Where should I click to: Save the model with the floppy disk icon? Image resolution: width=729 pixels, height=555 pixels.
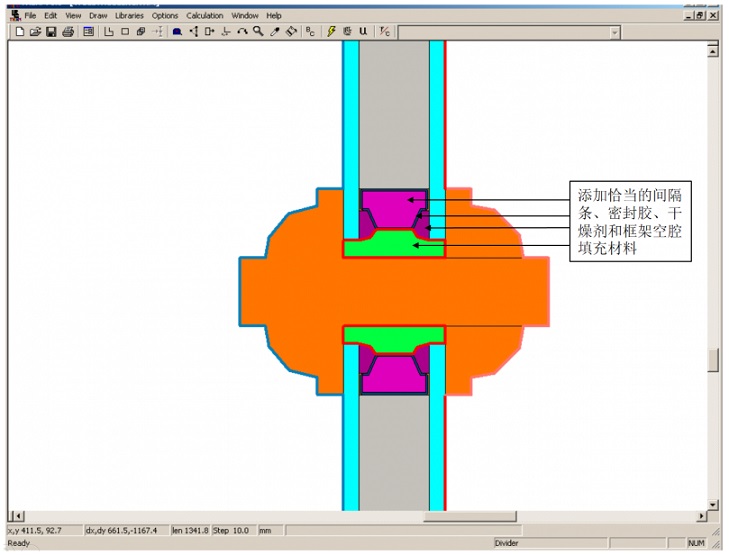point(51,32)
